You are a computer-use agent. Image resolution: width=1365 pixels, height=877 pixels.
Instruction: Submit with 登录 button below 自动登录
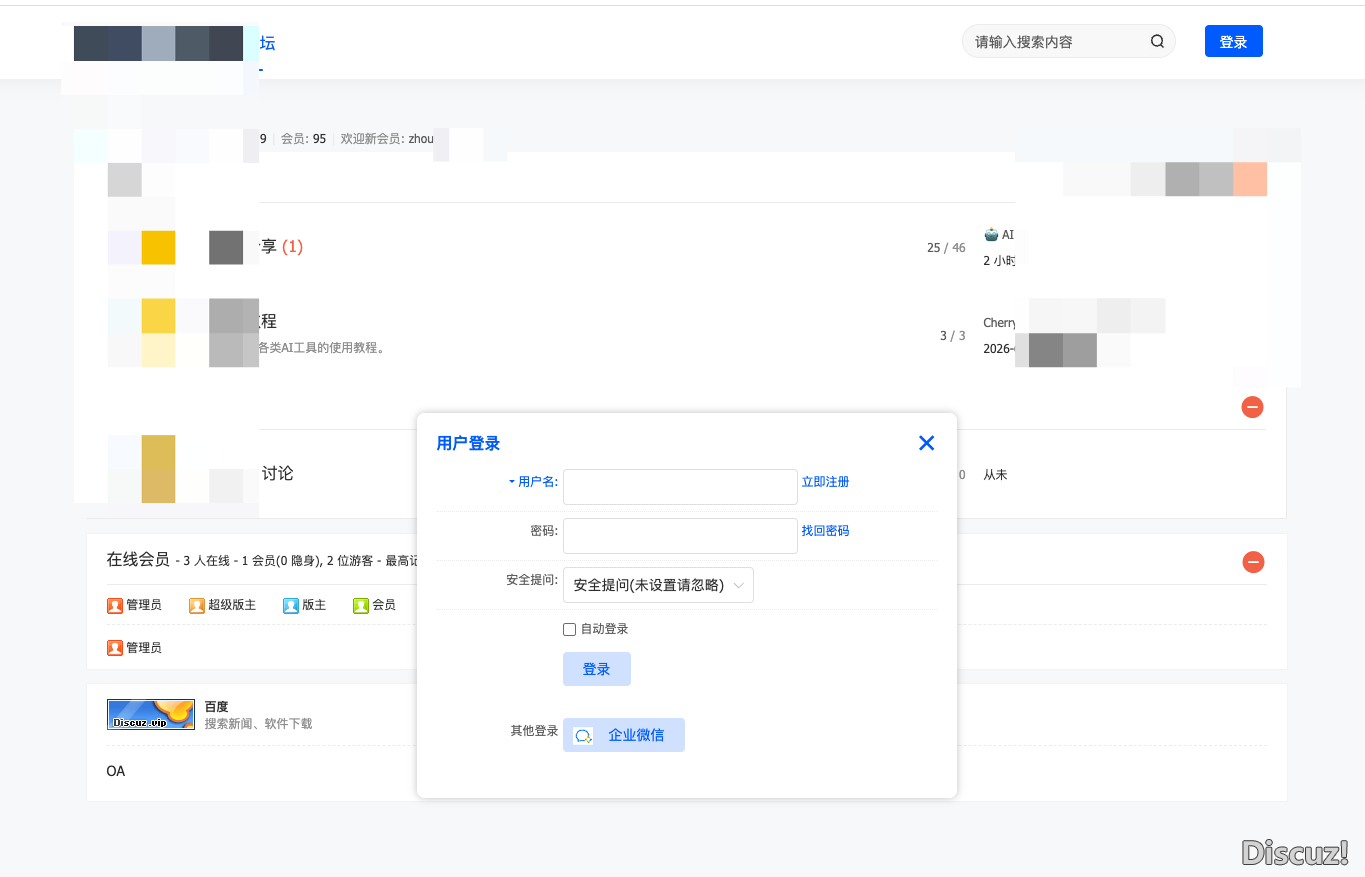[597, 669]
